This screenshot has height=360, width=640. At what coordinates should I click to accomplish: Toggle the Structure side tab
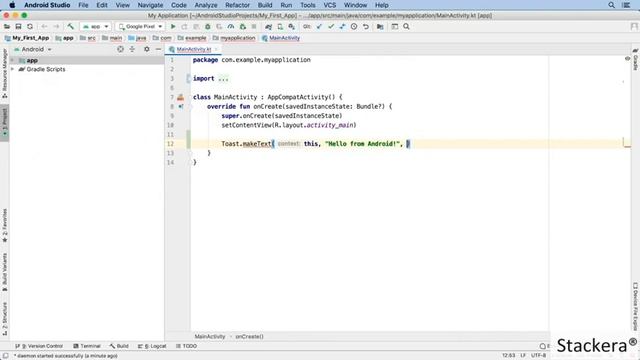tap(4, 319)
